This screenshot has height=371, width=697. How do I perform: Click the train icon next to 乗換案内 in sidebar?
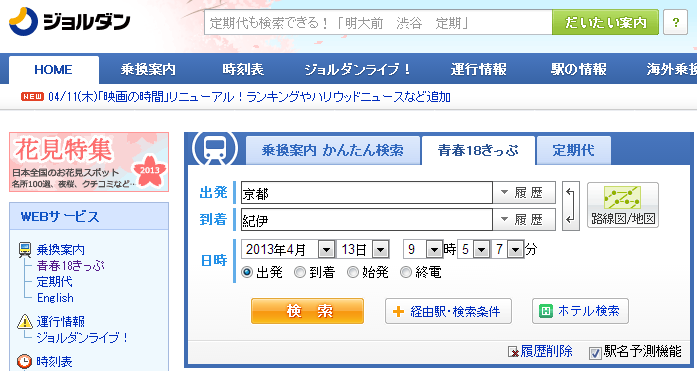point(25,250)
